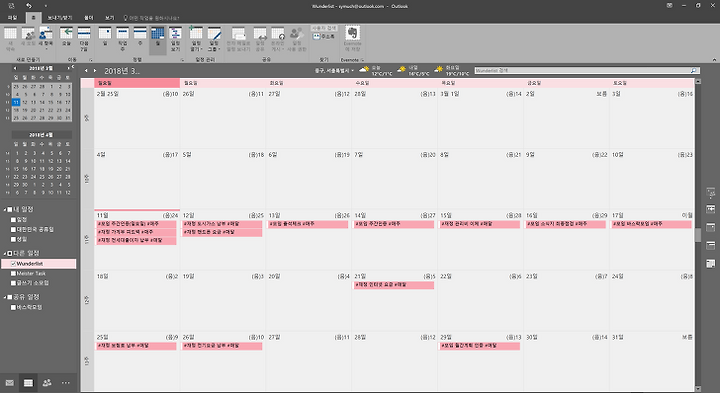Click previous month arrow in mini calendar
This screenshot has height=393, width=720.
pos(15,68)
